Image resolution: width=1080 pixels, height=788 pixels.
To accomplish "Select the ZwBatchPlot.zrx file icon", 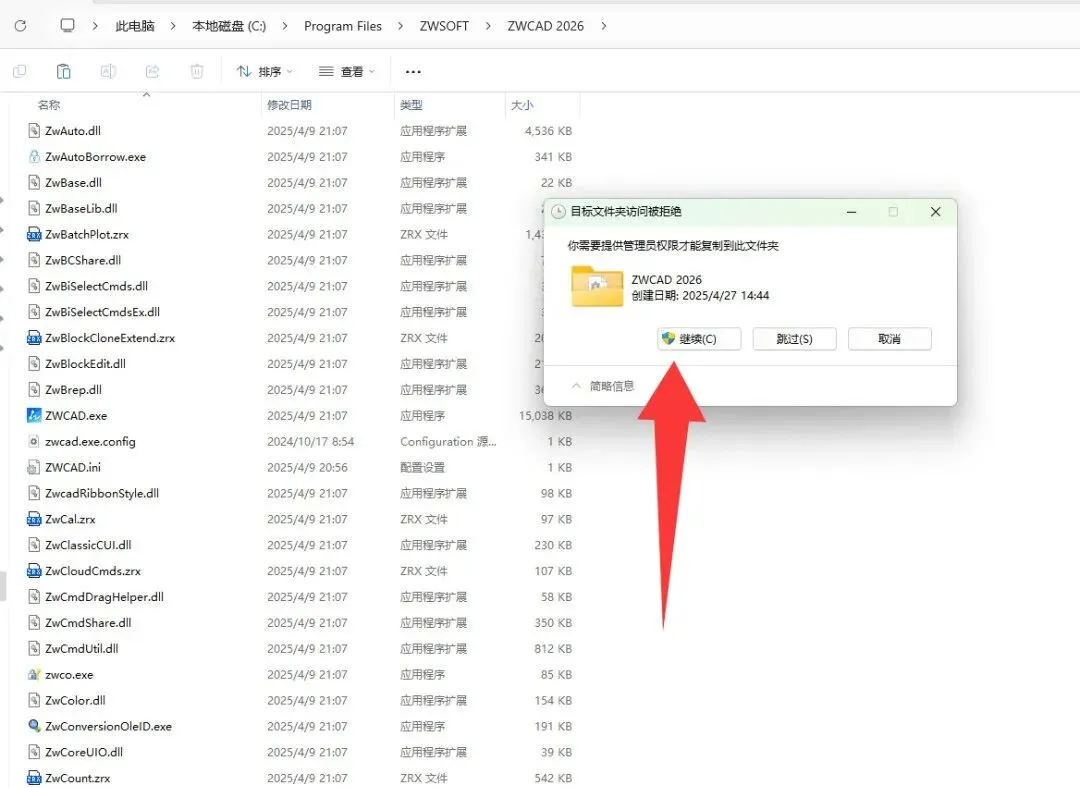I will (x=34, y=235).
